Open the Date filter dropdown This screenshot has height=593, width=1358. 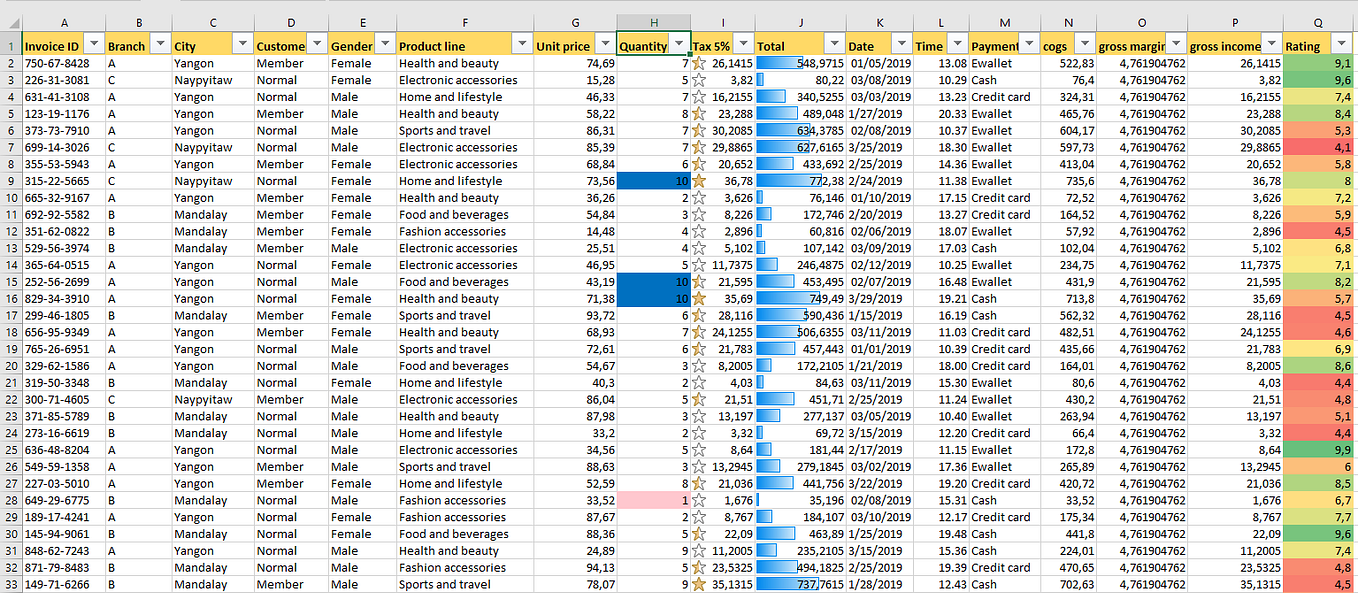[x=902, y=44]
